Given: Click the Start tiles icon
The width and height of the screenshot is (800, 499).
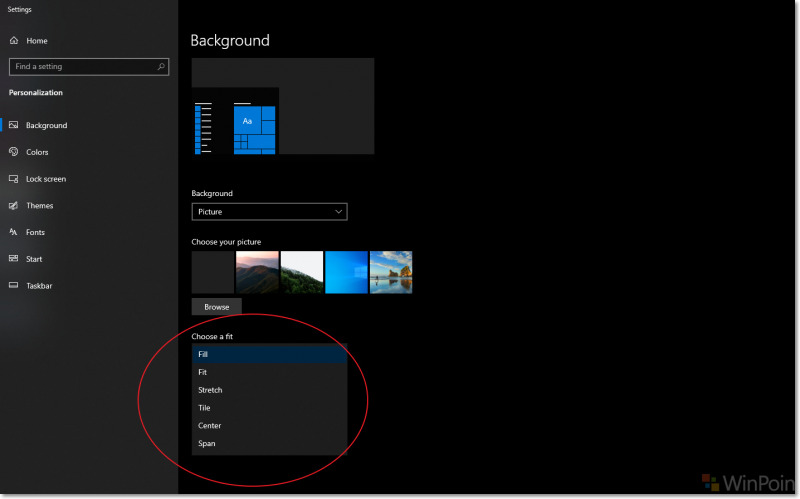Looking at the screenshot, I should point(14,259).
